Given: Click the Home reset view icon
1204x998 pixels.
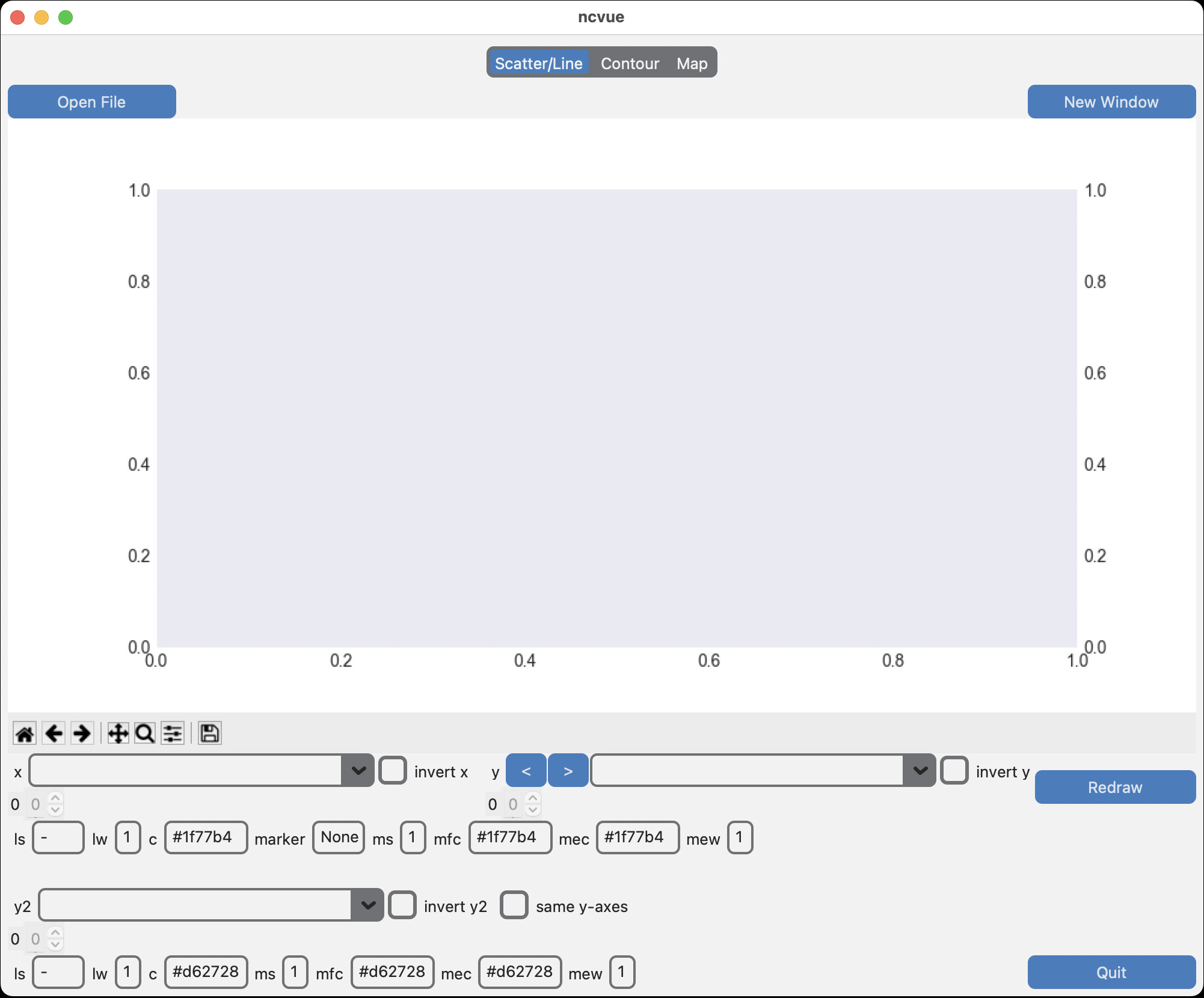Looking at the screenshot, I should (x=25, y=733).
